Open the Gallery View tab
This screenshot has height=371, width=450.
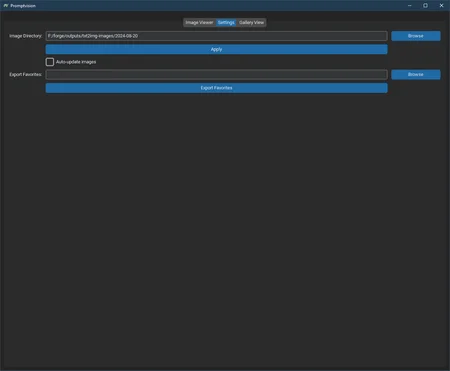pos(251,22)
